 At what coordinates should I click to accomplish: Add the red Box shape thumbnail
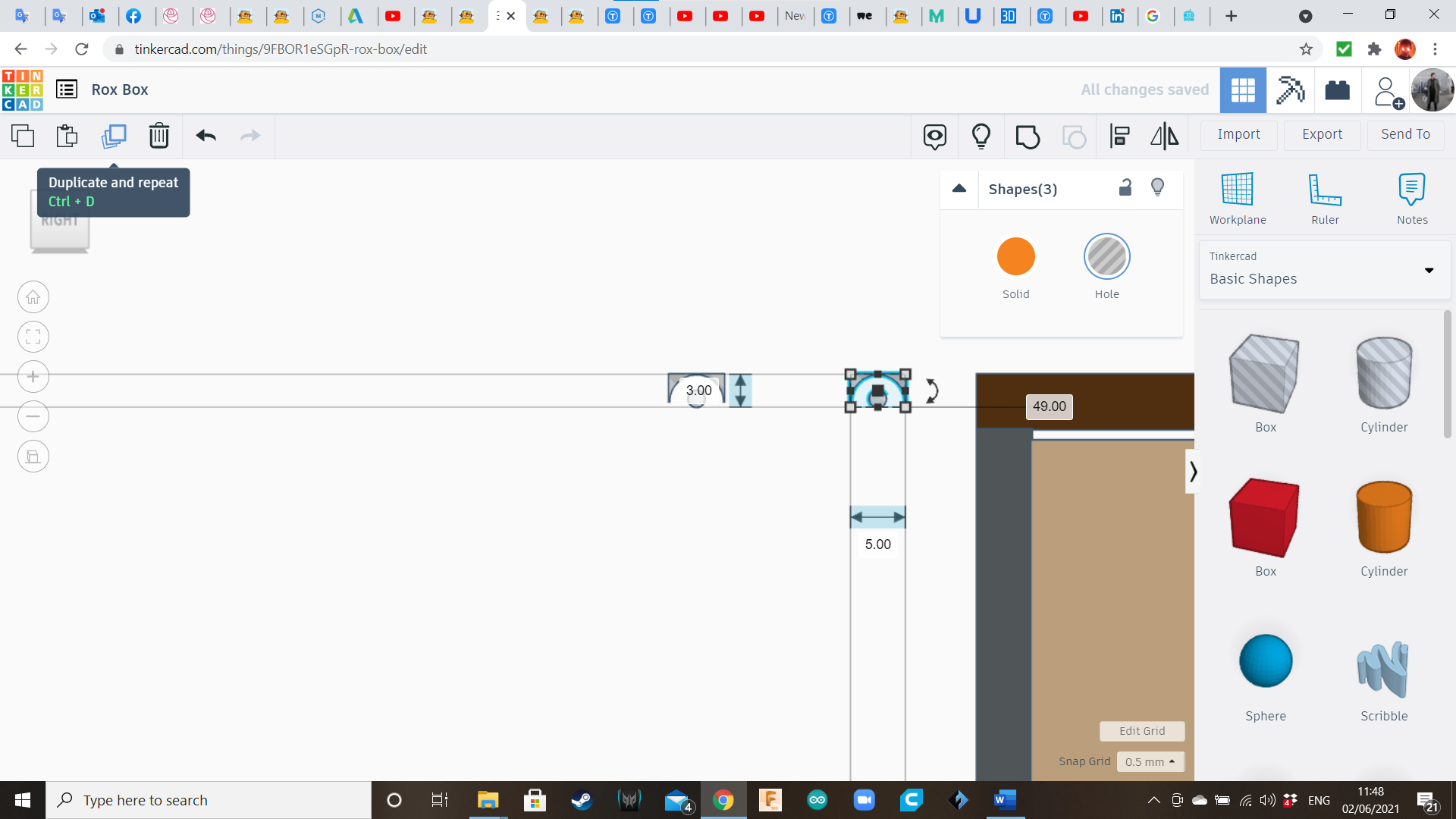[1264, 519]
